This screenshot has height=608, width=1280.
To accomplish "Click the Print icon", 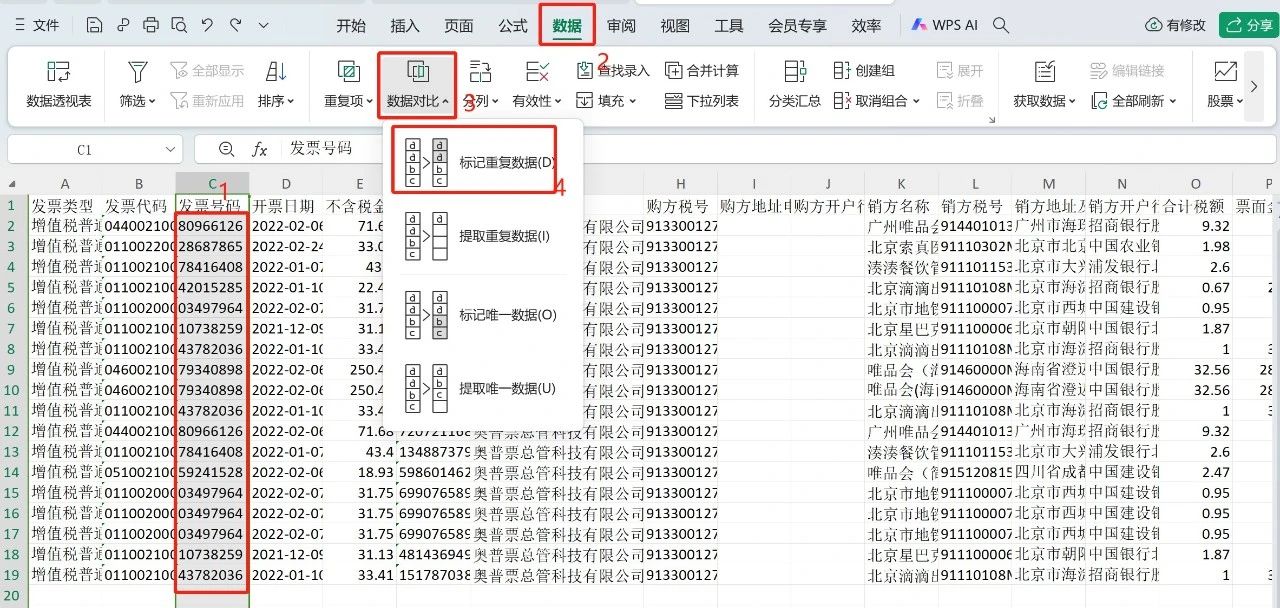I will point(150,25).
